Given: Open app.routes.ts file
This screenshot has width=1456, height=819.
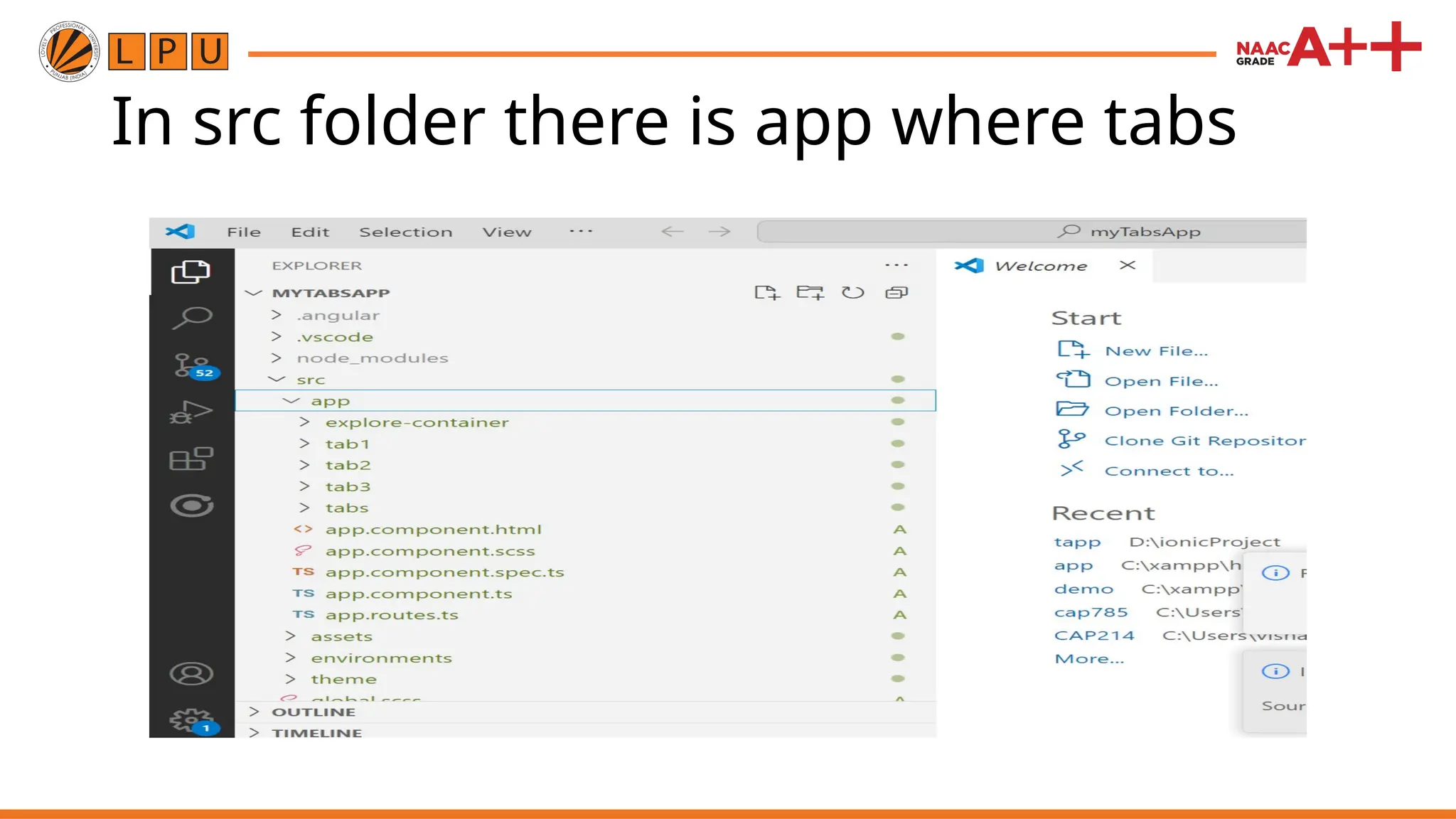Looking at the screenshot, I should [x=391, y=615].
